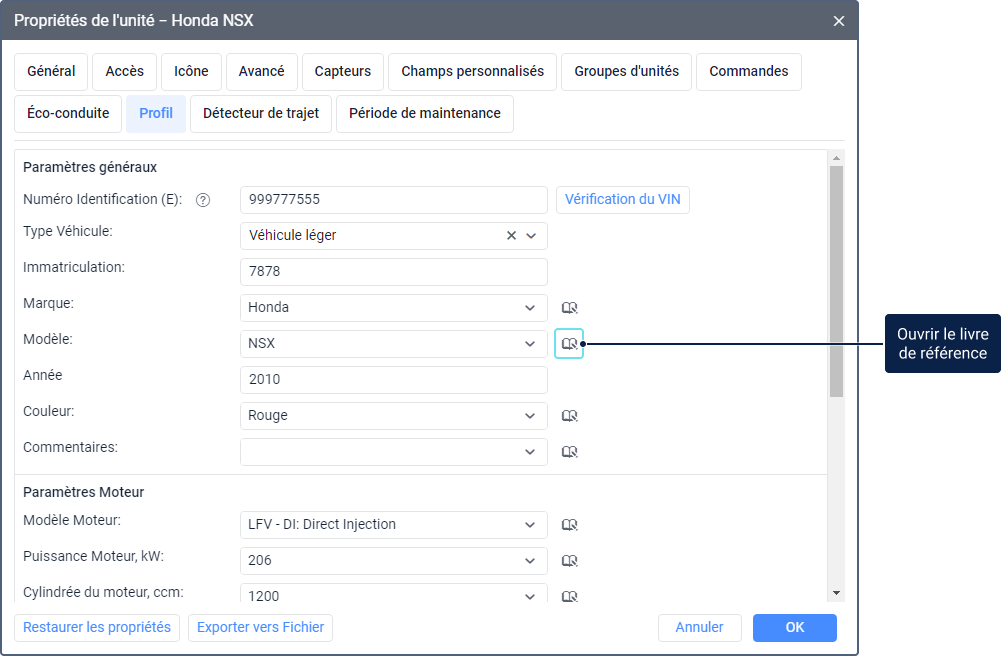Expand the Marque dropdown showing Honda
The width and height of the screenshot is (1003, 656).
click(530, 308)
